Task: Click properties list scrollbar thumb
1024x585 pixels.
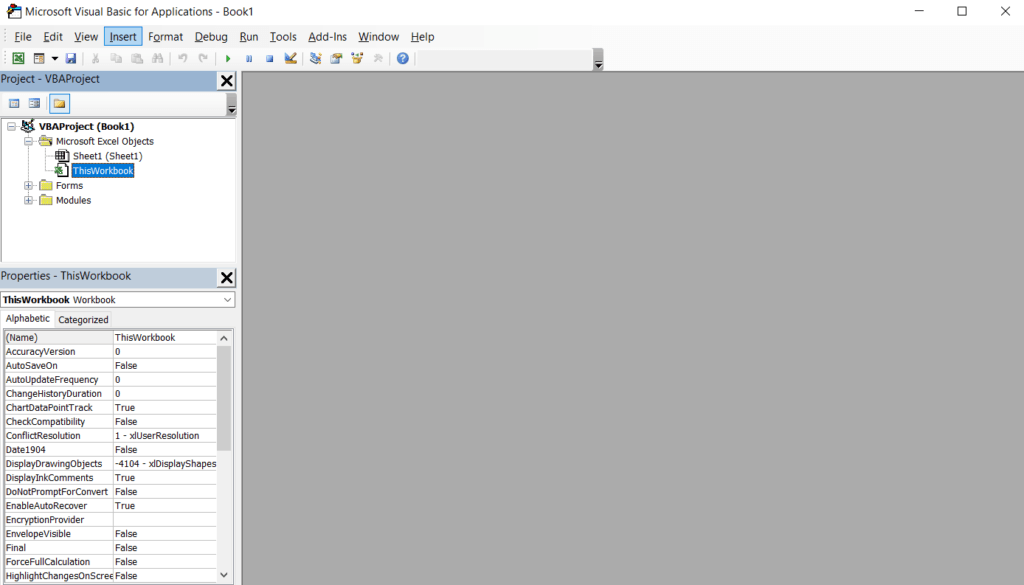Action: 224,398
